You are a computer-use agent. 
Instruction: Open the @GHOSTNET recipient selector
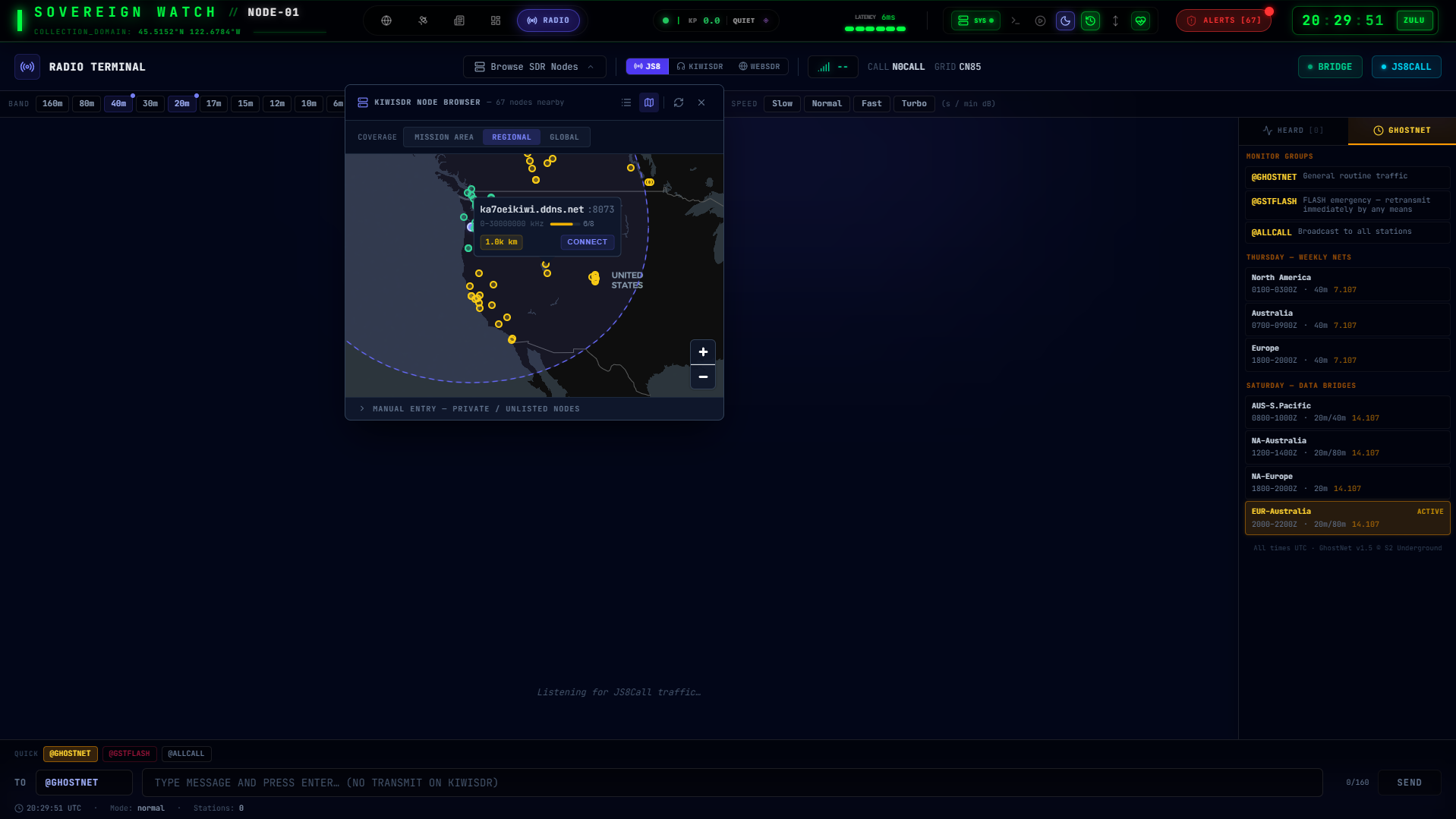pyautogui.click(x=84, y=782)
